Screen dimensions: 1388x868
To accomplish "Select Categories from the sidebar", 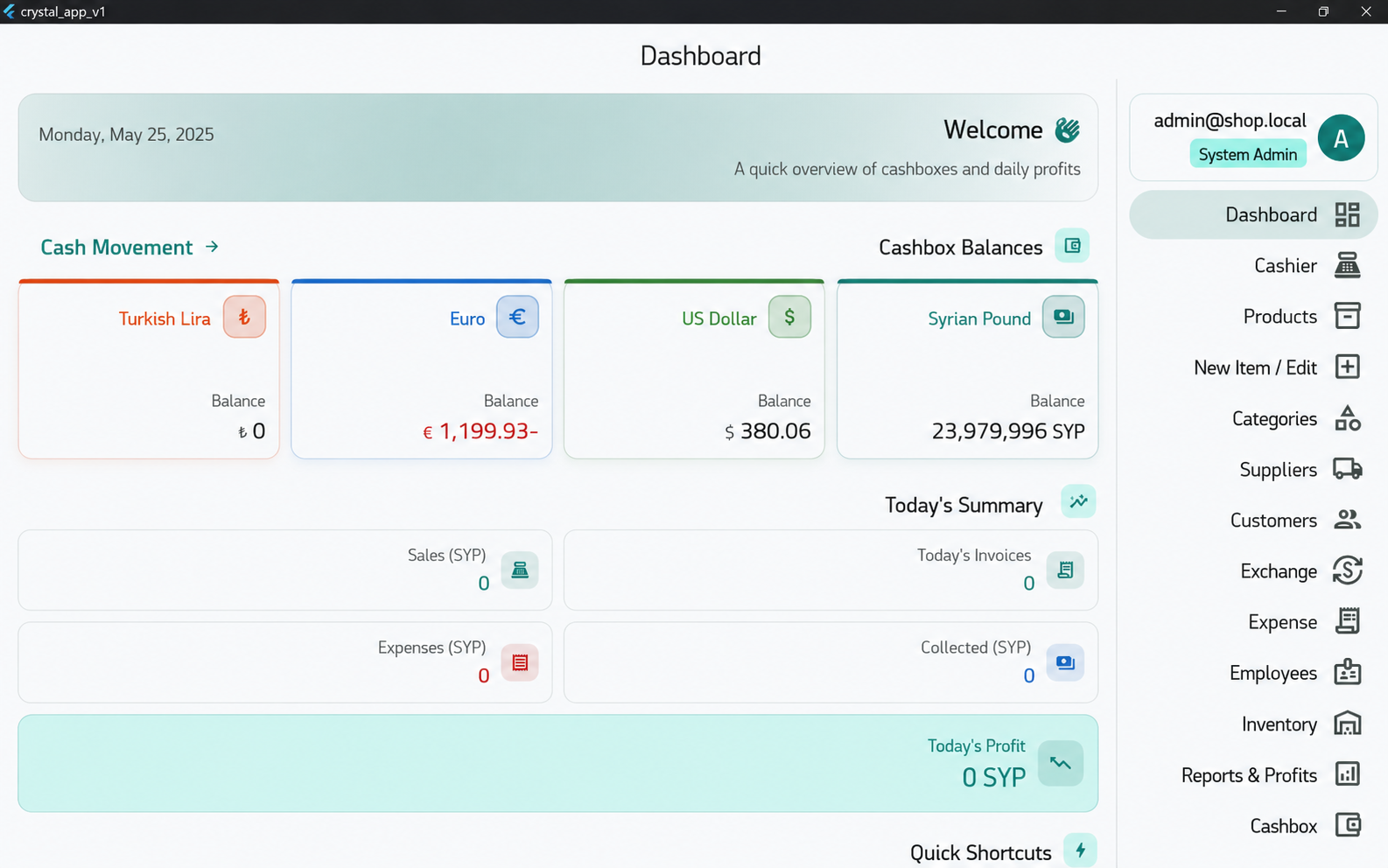I will 1253,418.
